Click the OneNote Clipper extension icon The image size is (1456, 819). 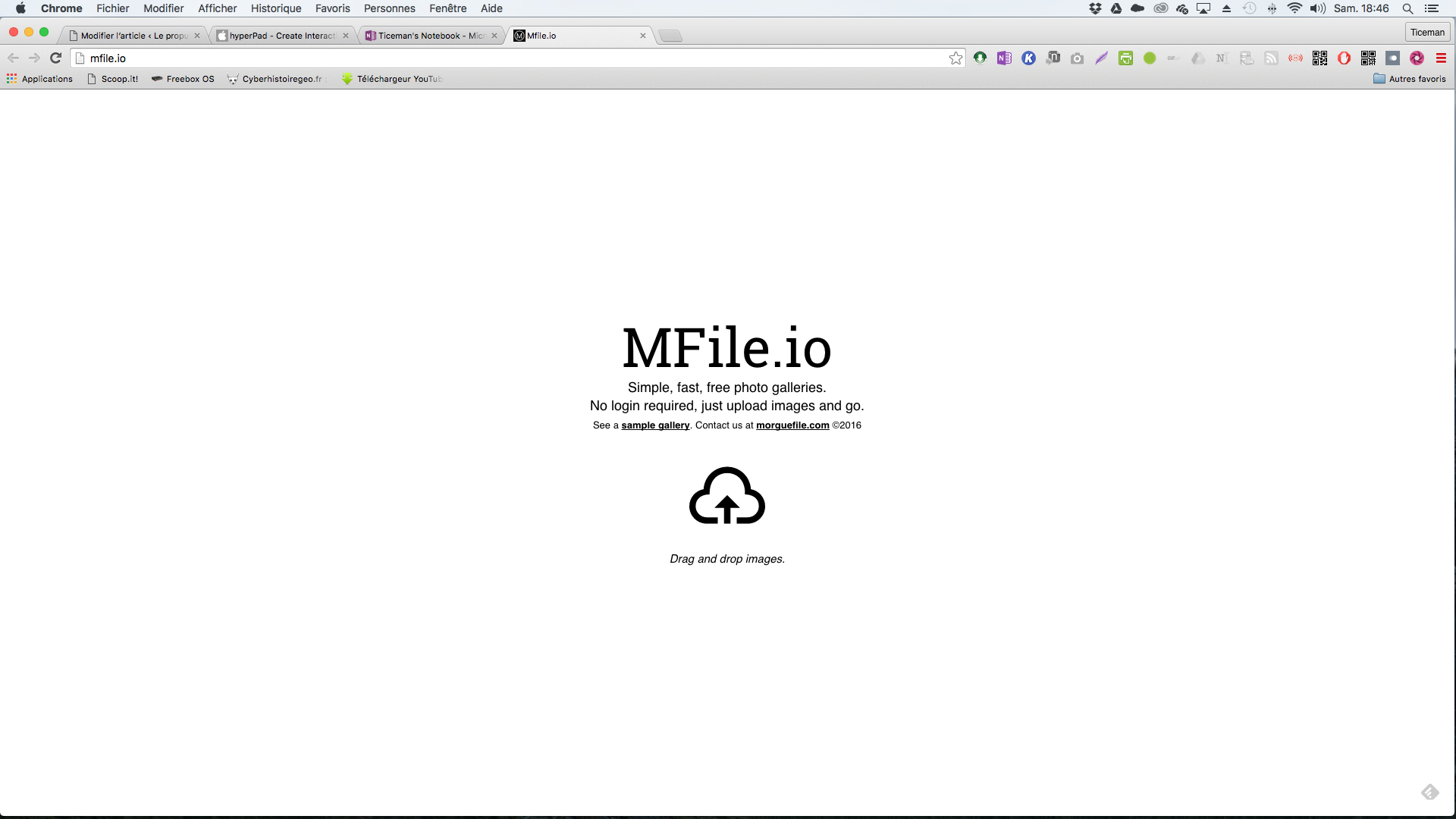pos(1004,58)
